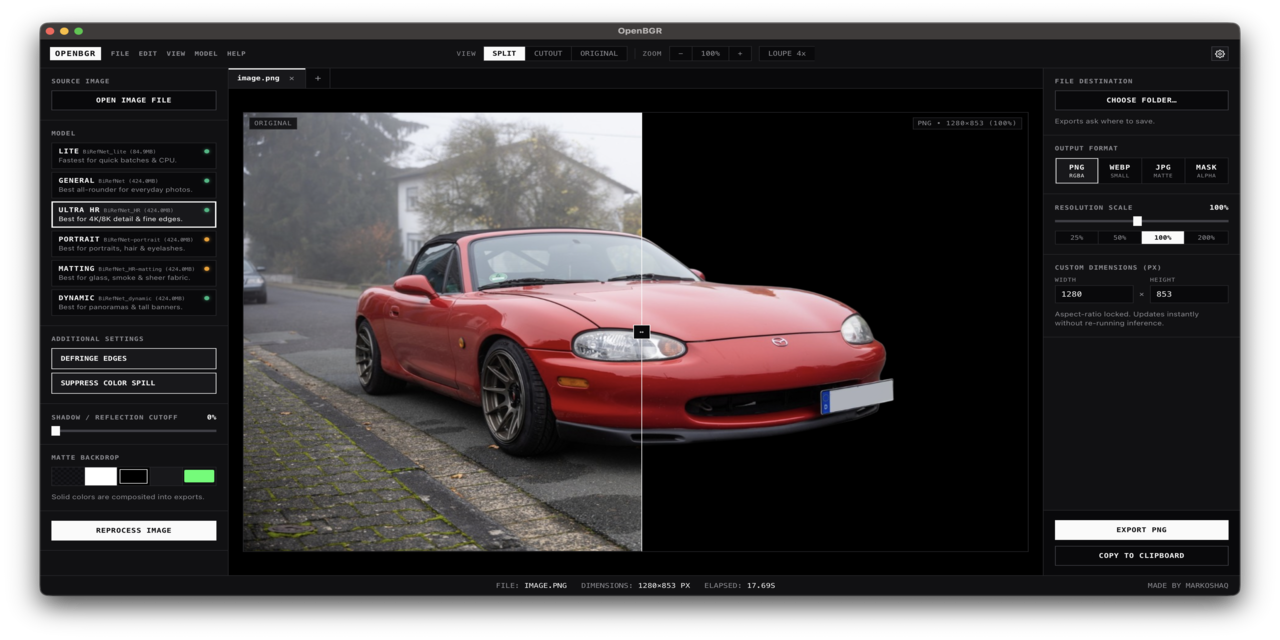Open the settings gear in the top bar

tap(1219, 54)
